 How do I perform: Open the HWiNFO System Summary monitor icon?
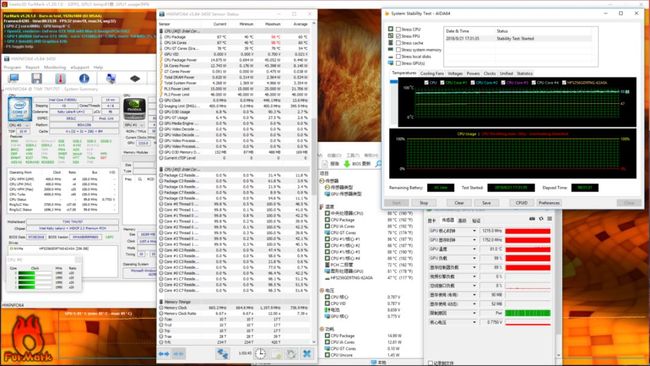click(x=13, y=78)
